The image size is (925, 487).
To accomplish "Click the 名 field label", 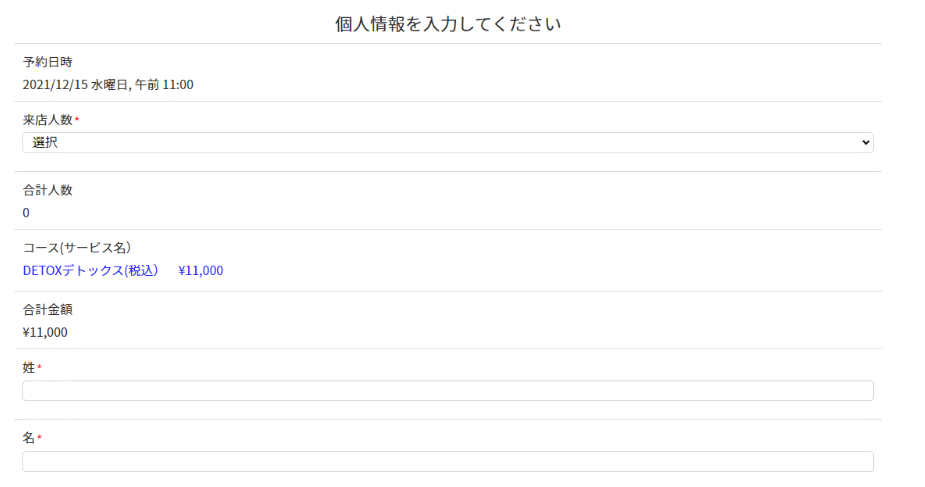I will [29, 438].
